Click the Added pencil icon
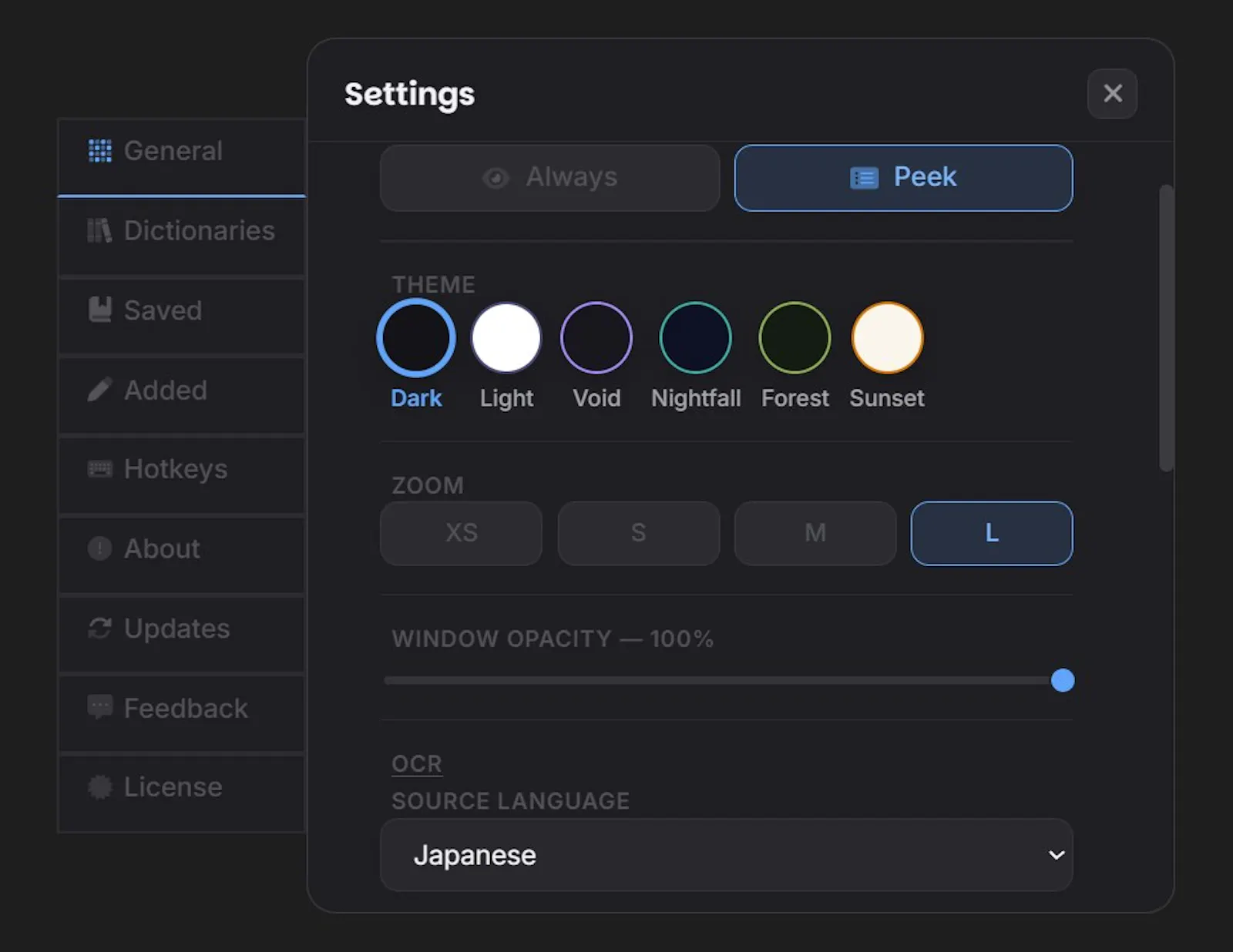 (99, 390)
